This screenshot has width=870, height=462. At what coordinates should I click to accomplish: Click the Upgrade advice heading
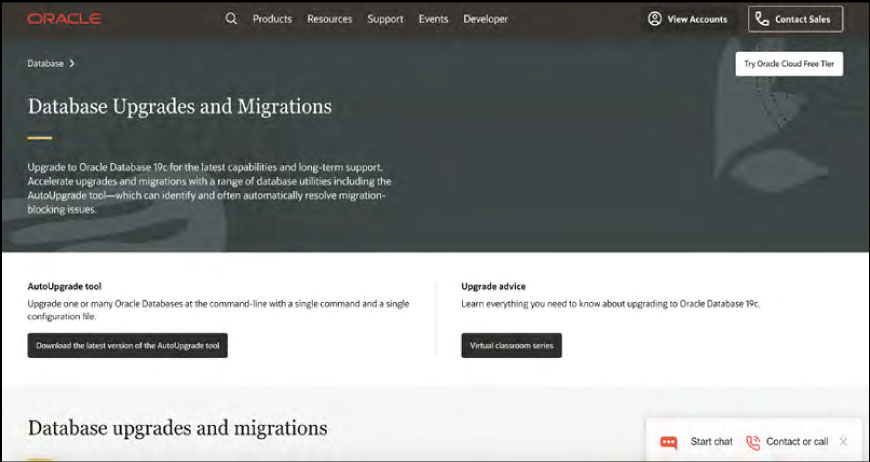(493, 286)
